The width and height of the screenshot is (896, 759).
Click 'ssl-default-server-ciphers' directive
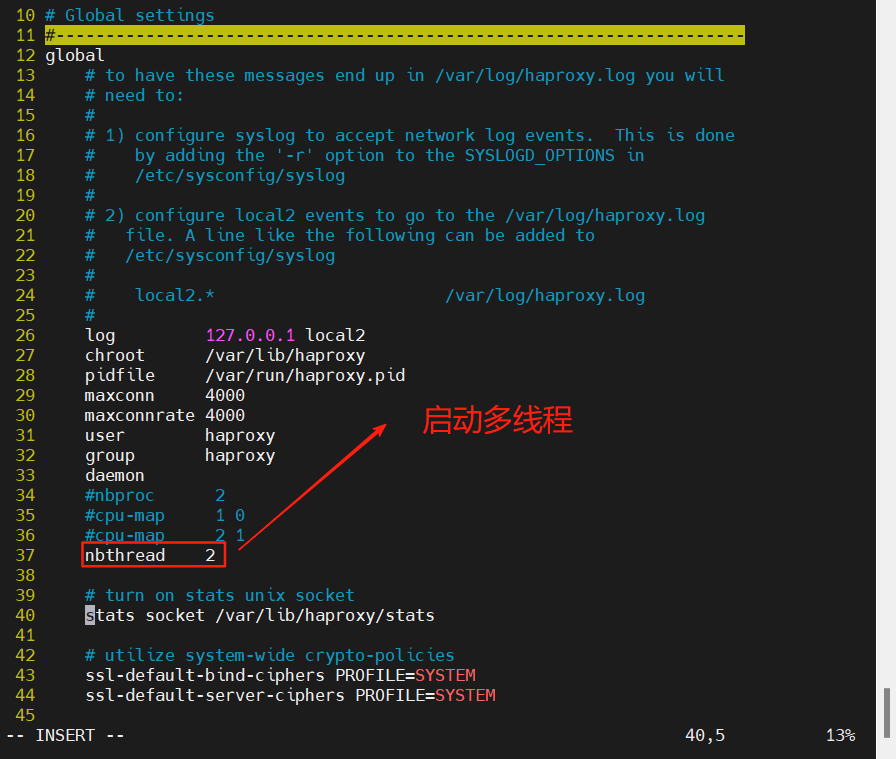click(x=215, y=696)
